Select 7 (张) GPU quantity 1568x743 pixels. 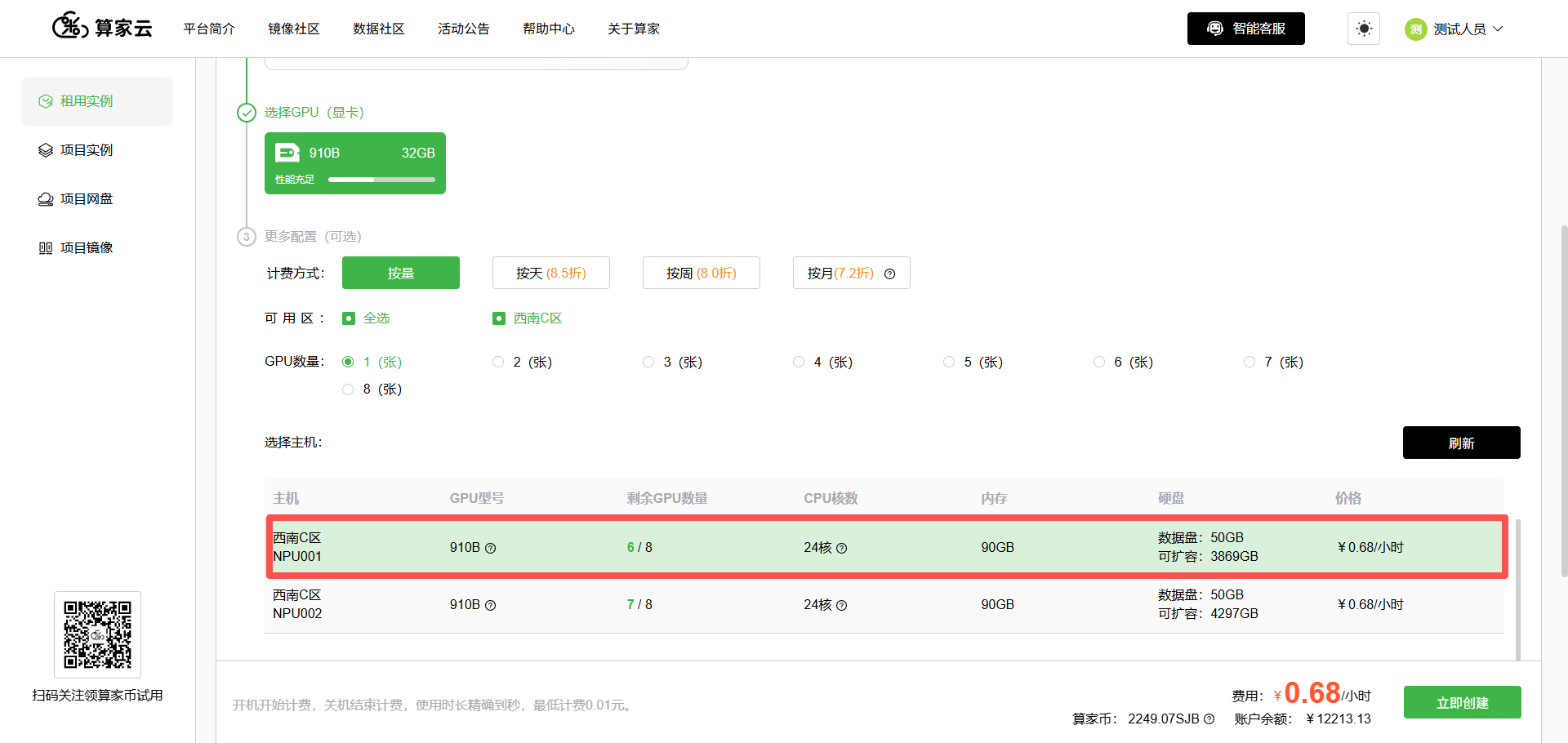click(1249, 362)
